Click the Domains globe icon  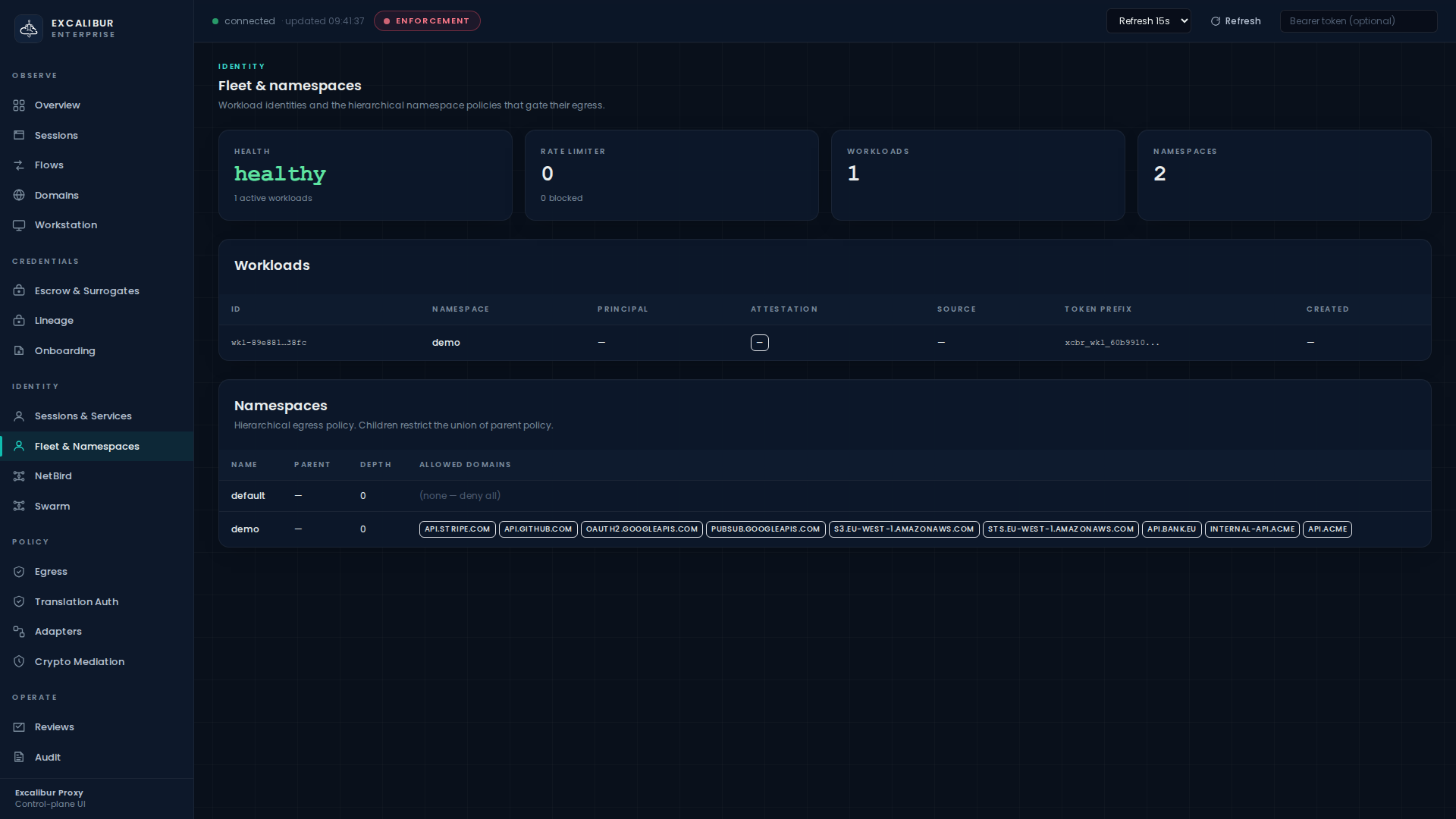19,196
